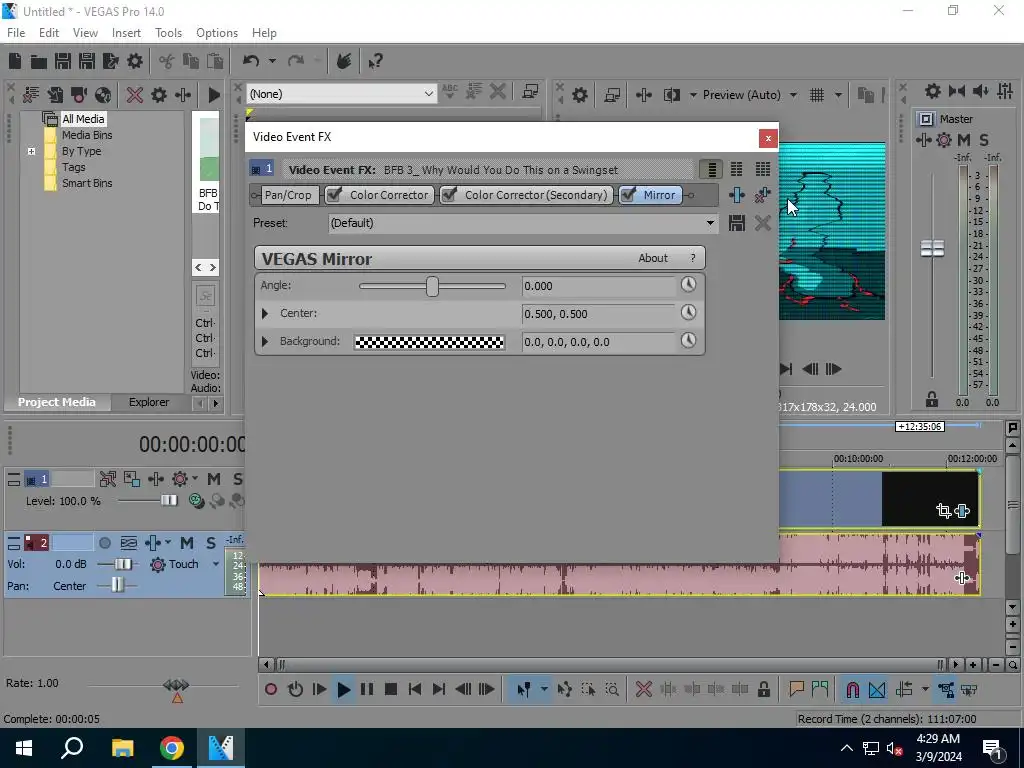The image size is (1024, 768).
Task: Click the Plug-In Chain icon in Video Event FX
Action: (737, 195)
